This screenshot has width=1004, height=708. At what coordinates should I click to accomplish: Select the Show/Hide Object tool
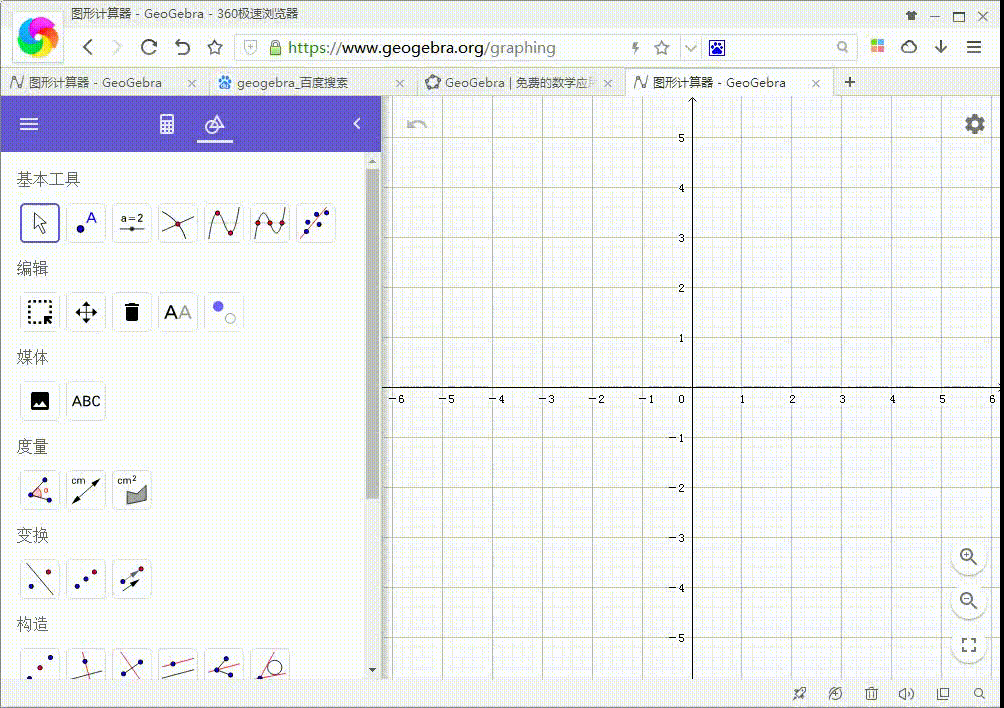coord(223,312)
